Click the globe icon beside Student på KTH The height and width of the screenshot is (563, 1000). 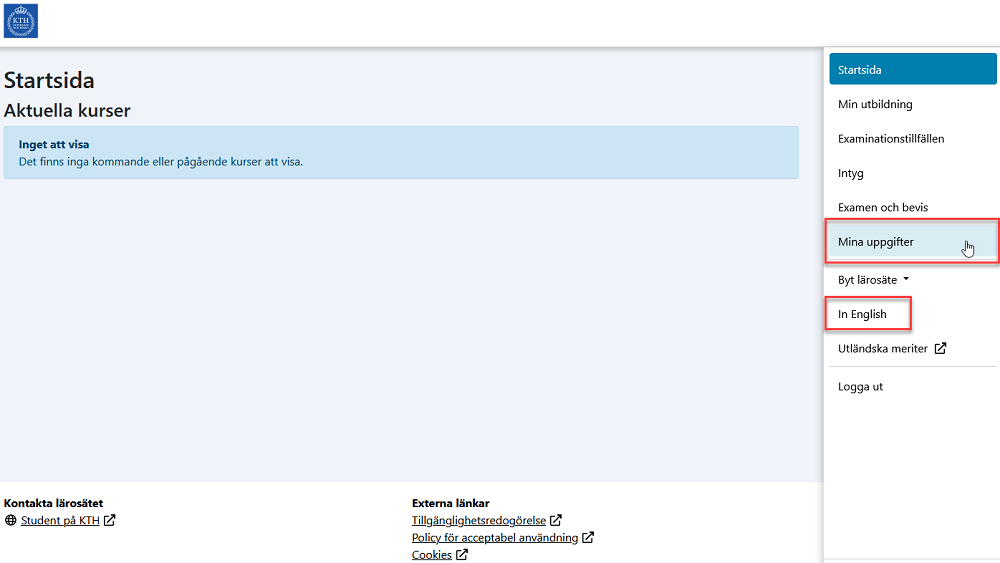click(11, 520)
